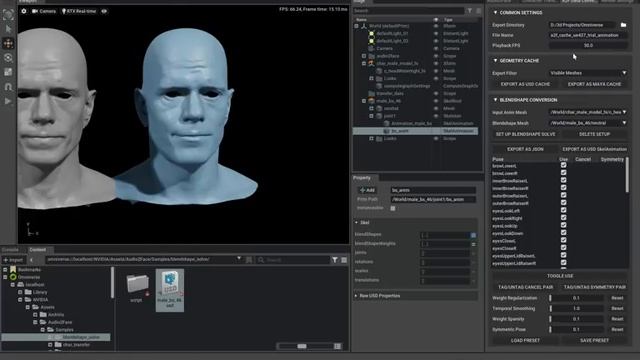The height and width of the screenshot is (360, 640).
Task: Toggle visibility of Camera prim
Action: click(x=436, y=49)
